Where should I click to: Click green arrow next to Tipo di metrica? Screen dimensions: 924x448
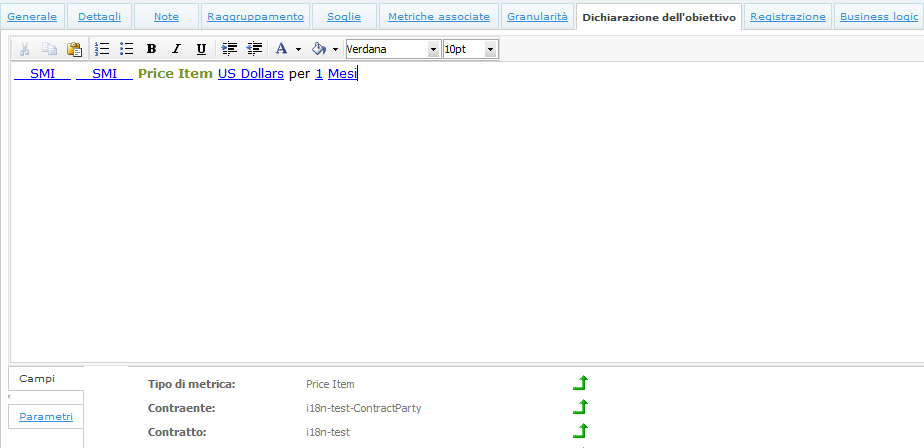(x=580, y=383)
